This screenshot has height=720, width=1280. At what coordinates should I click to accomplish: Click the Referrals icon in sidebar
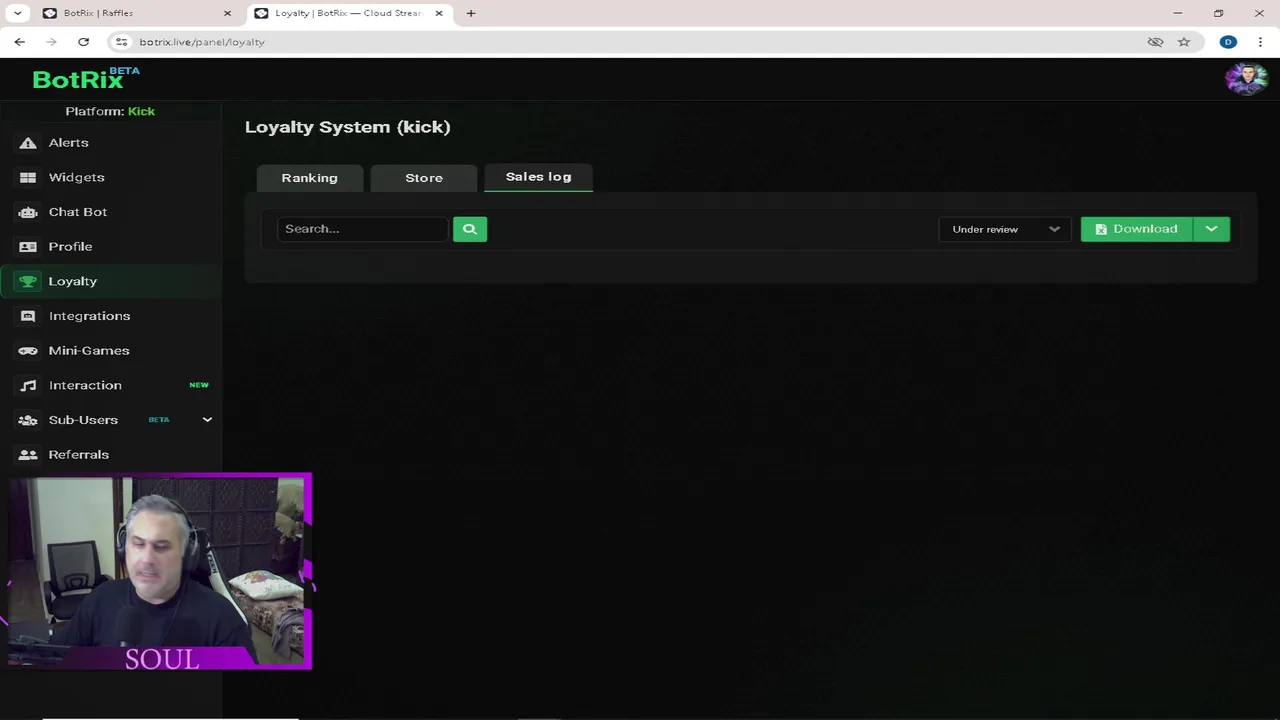click(x=28, y=455)
